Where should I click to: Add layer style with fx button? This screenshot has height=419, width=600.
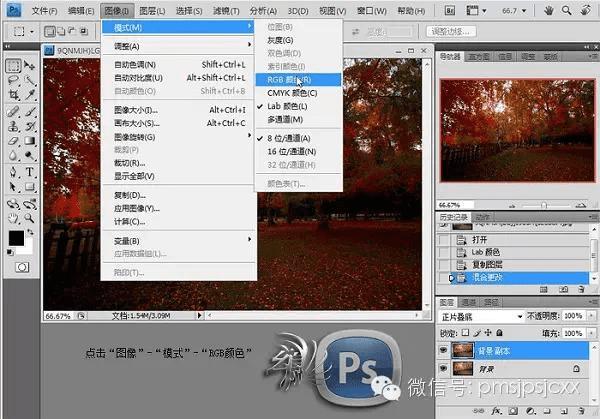click(x=496, y=411)
